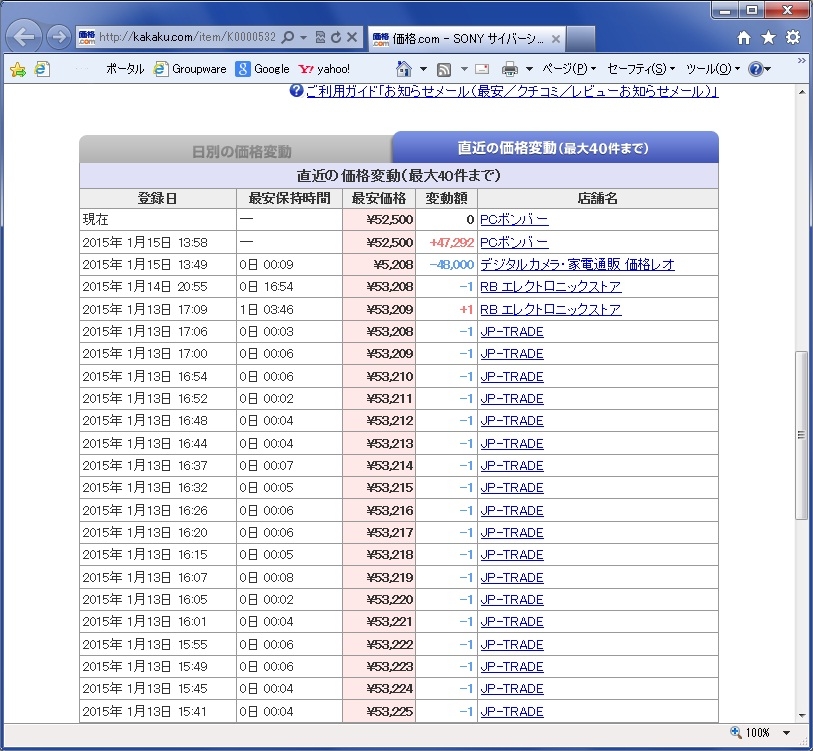Select the 直近の価格変動 tab

point(553,148)
